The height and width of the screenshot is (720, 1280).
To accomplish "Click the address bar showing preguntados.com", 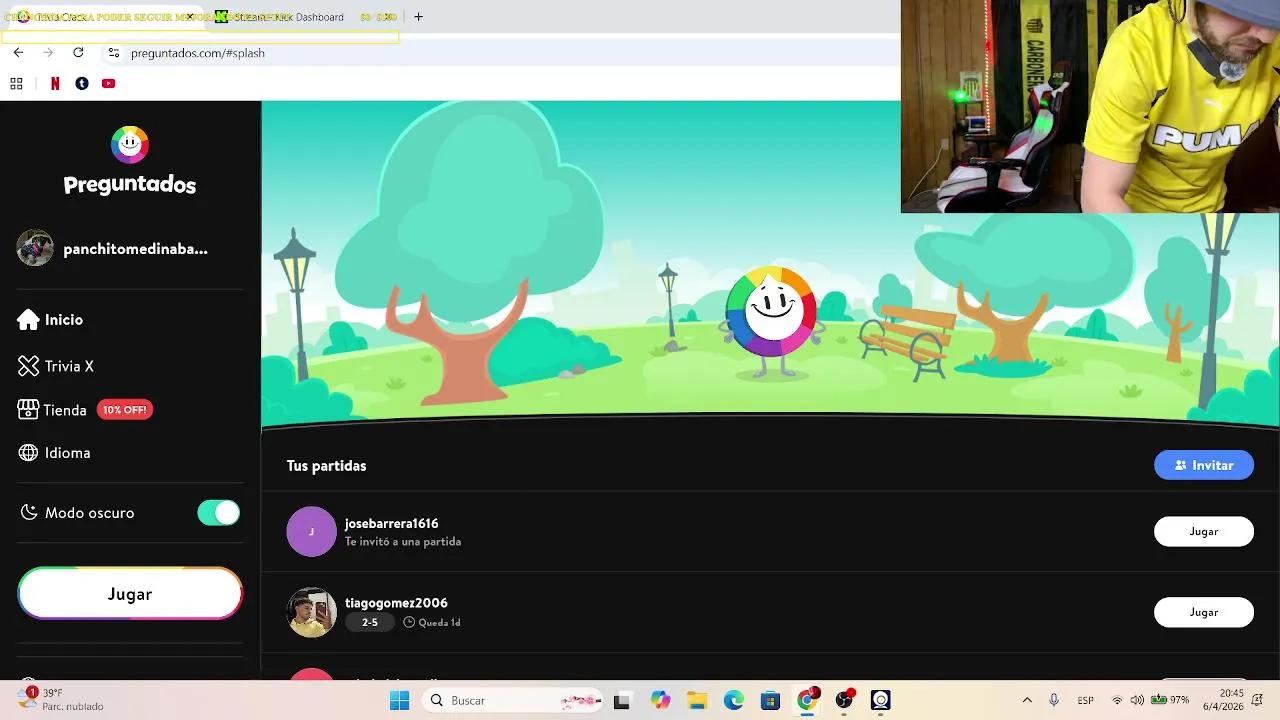I will point(400,53).
